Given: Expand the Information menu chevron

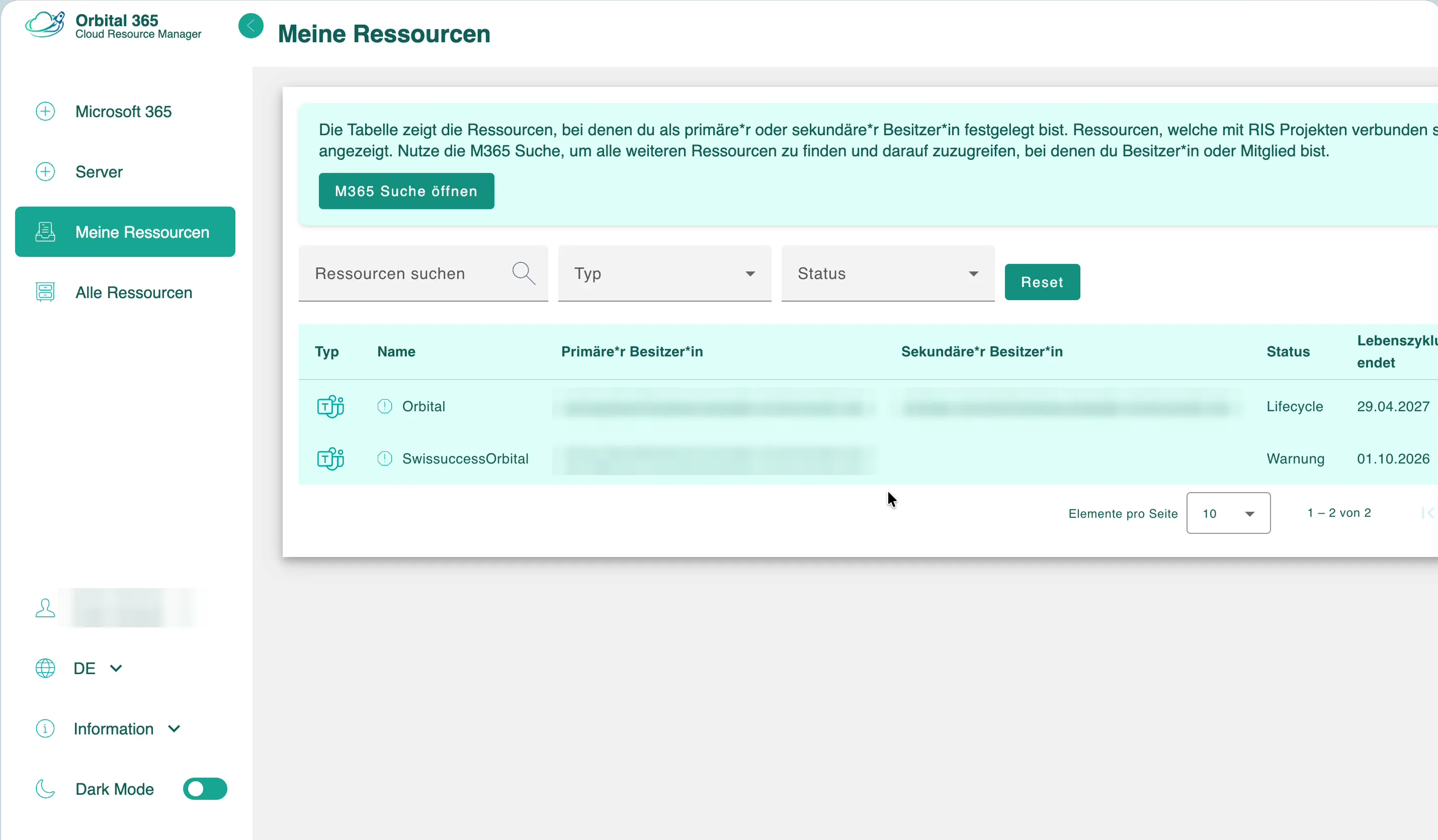Looking at the screenshot, I should (x=174, y=729).
